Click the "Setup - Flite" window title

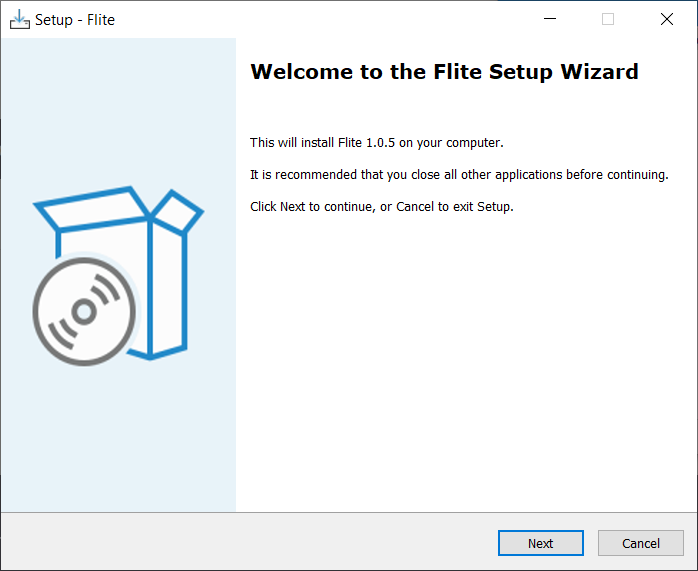75,19
